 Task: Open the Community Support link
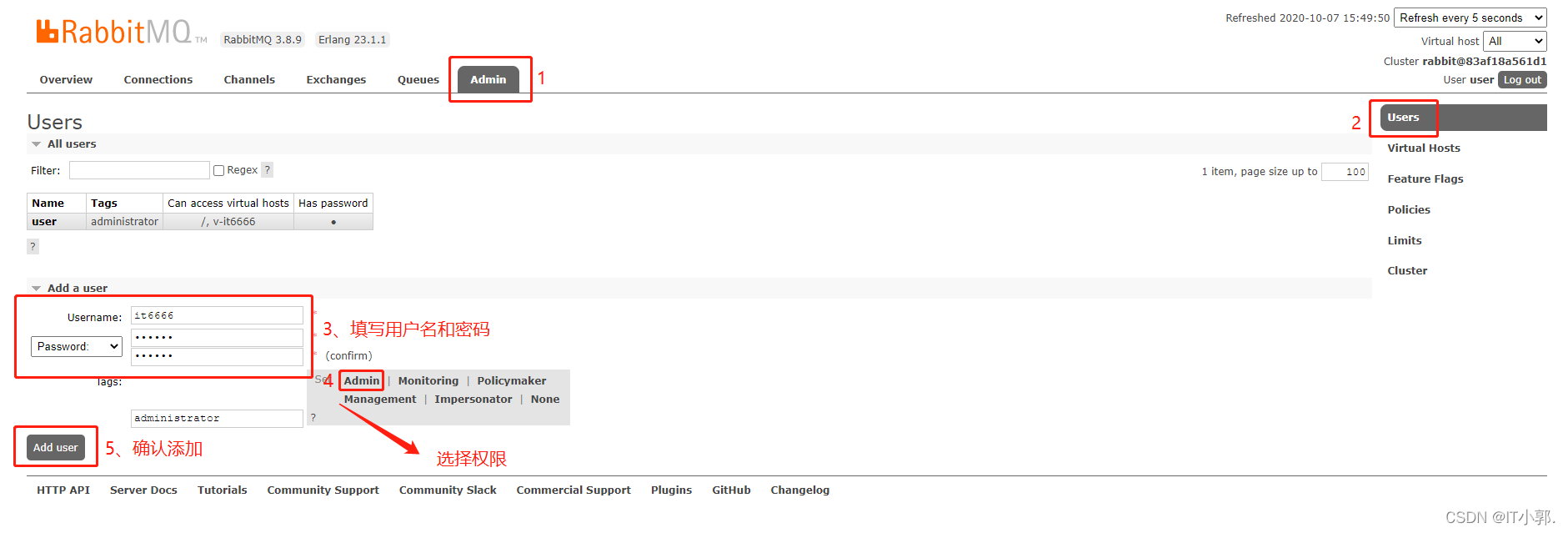point(323,490)
